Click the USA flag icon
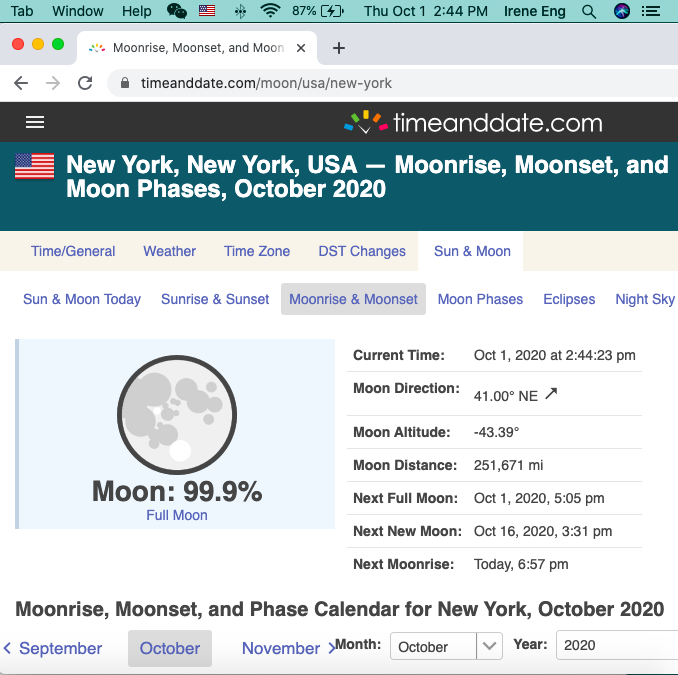This screenshot has height=675, width=678. click(x=34, y=167)
